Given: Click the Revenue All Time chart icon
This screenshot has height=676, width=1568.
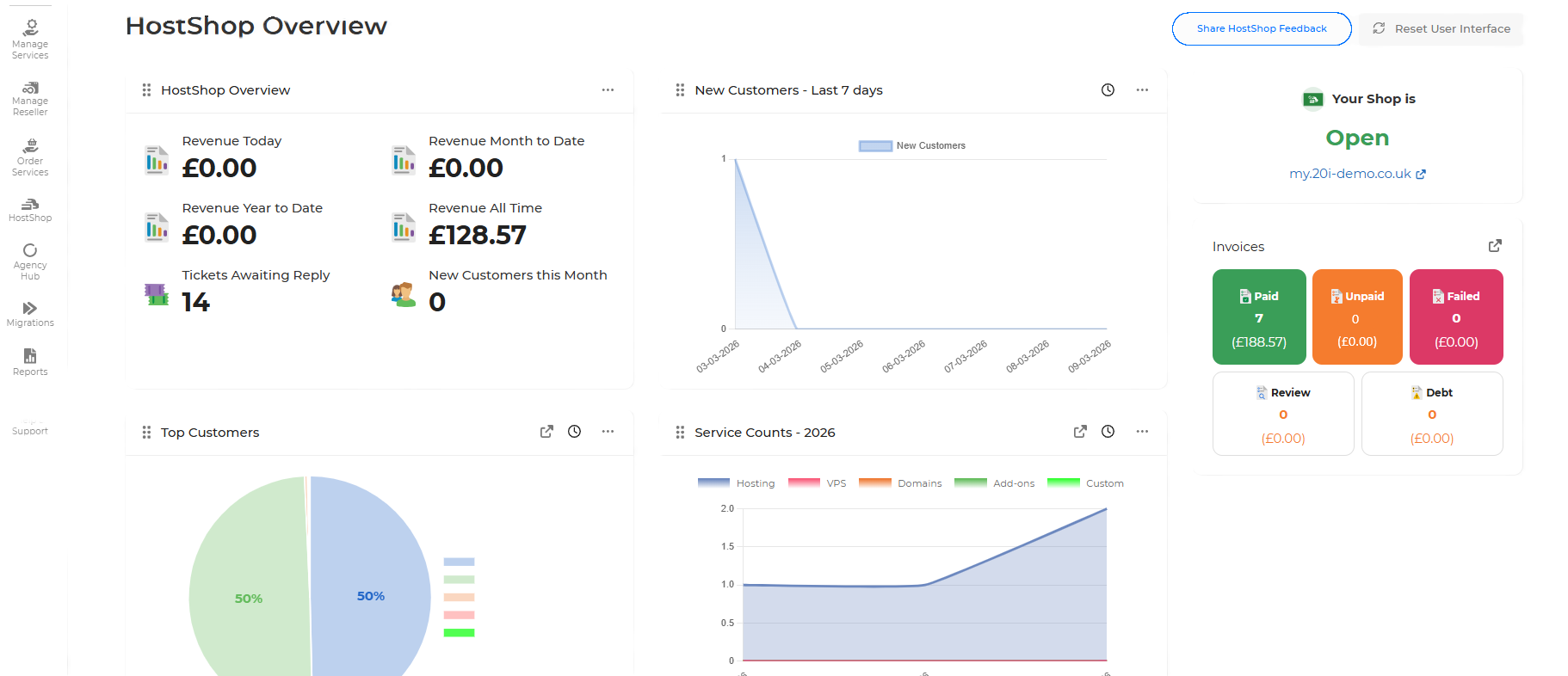Looking at the screenshot, I should tap(404, 227).
